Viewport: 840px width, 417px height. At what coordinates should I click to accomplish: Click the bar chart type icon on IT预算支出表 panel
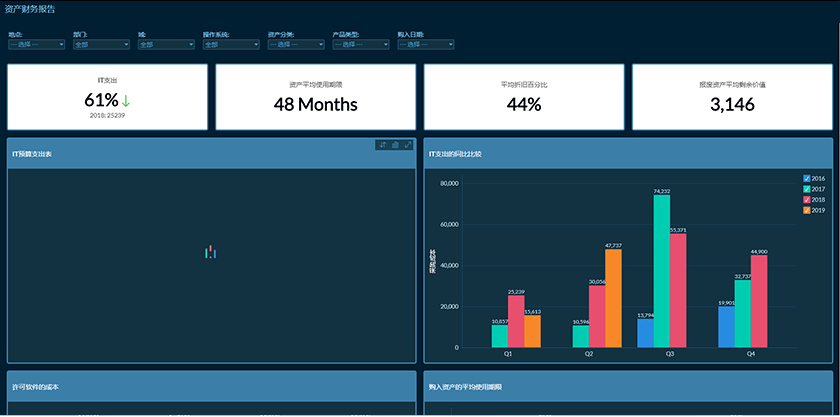tap(395, 145)
